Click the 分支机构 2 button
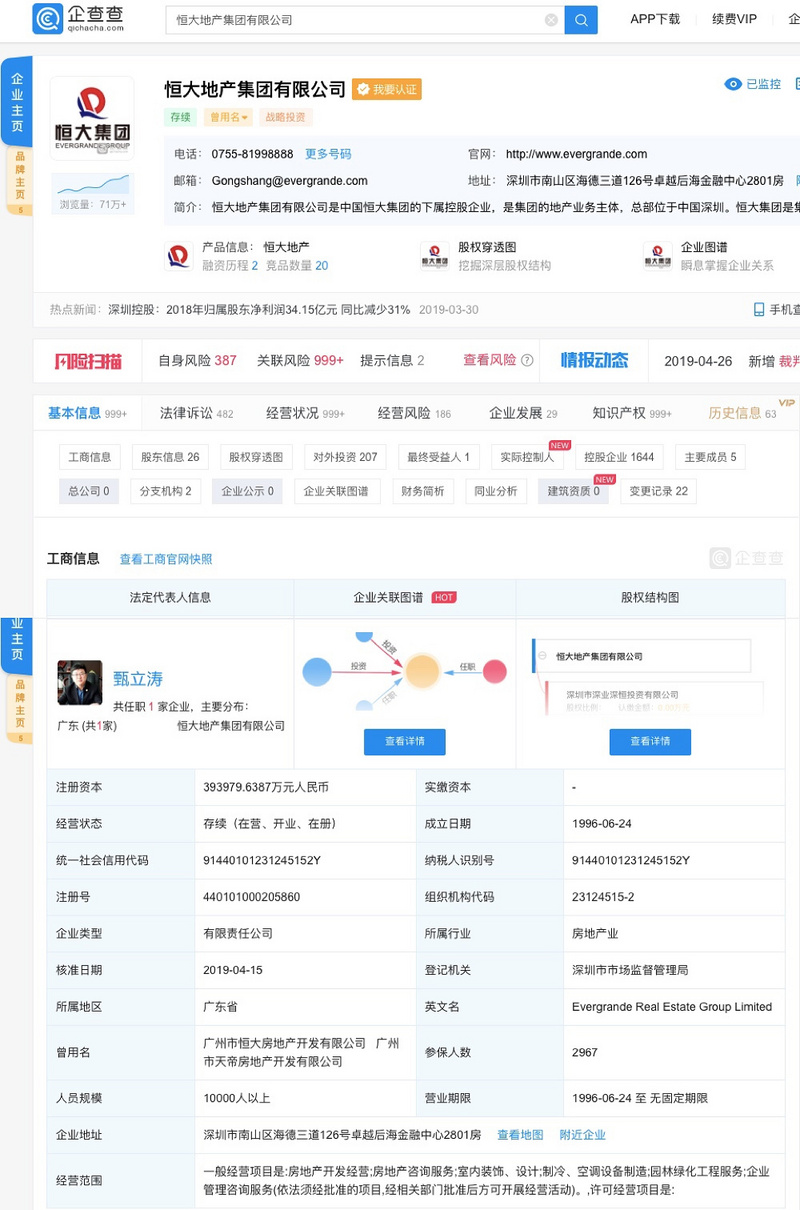This screenshot has height=1210, width=800. click(x=165, y=491)
